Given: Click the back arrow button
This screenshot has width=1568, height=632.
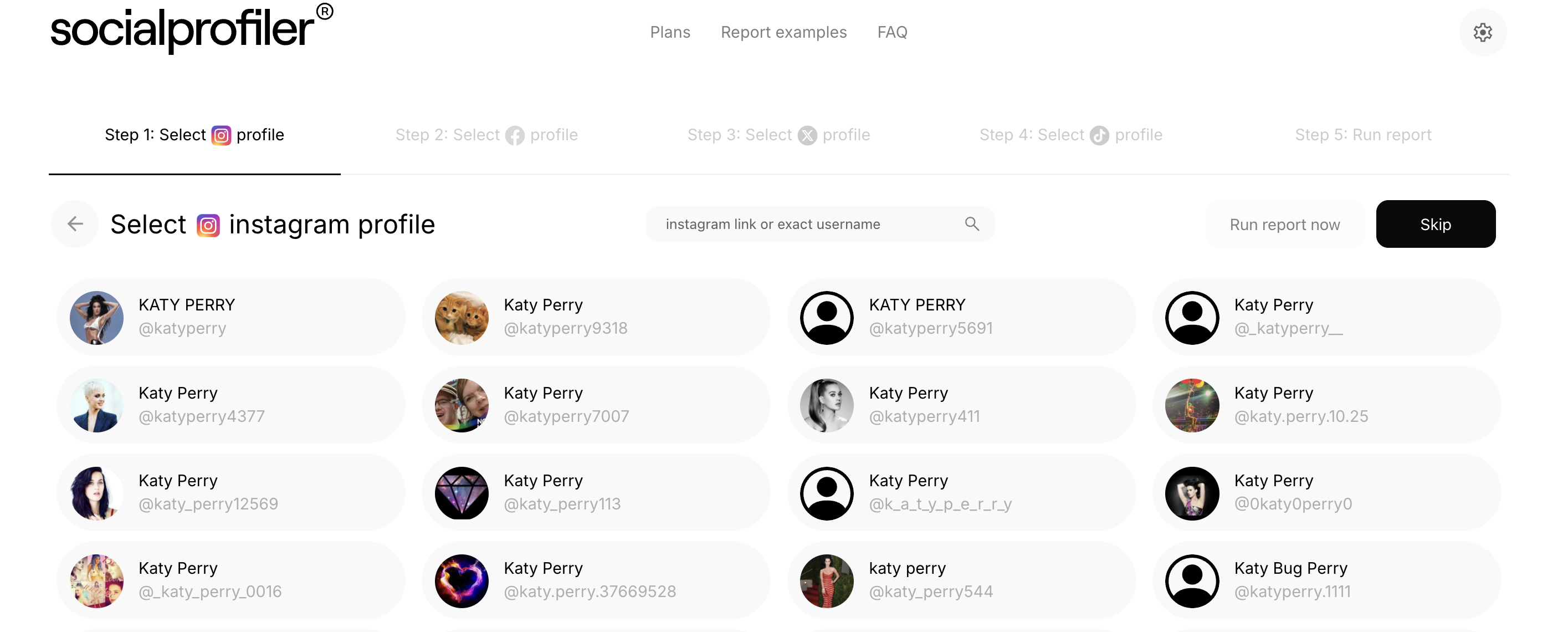Looking at the screenshot, I should [x=75, y=224].
